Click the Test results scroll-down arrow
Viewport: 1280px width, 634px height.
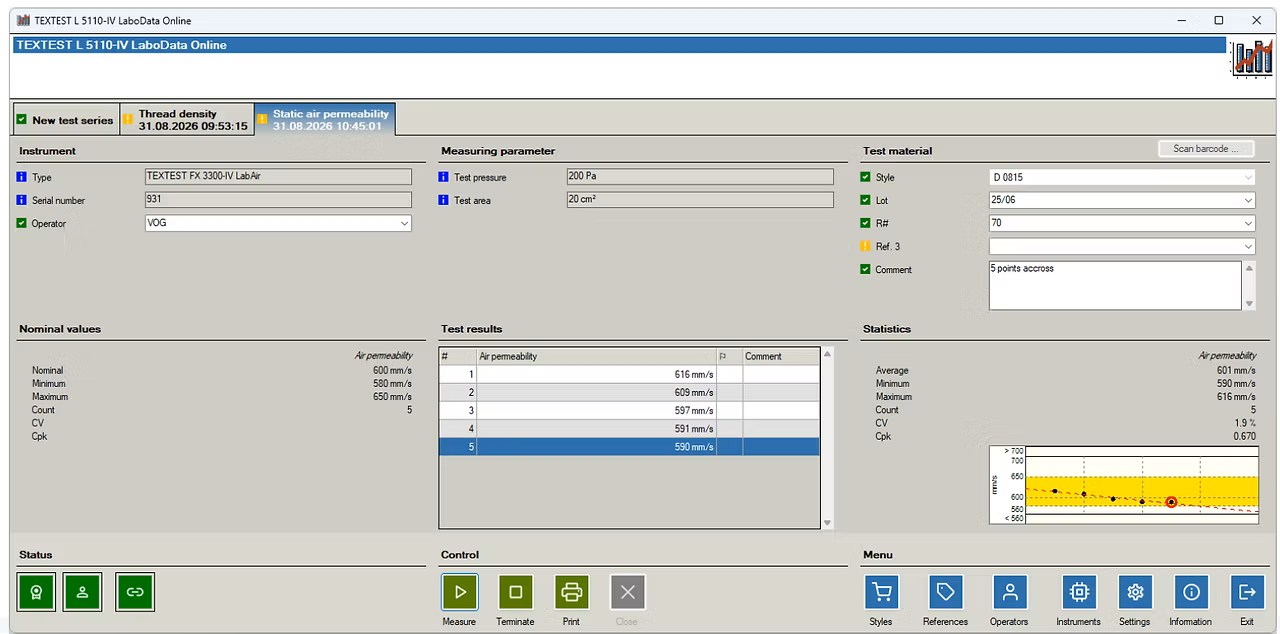coord(827,522)
